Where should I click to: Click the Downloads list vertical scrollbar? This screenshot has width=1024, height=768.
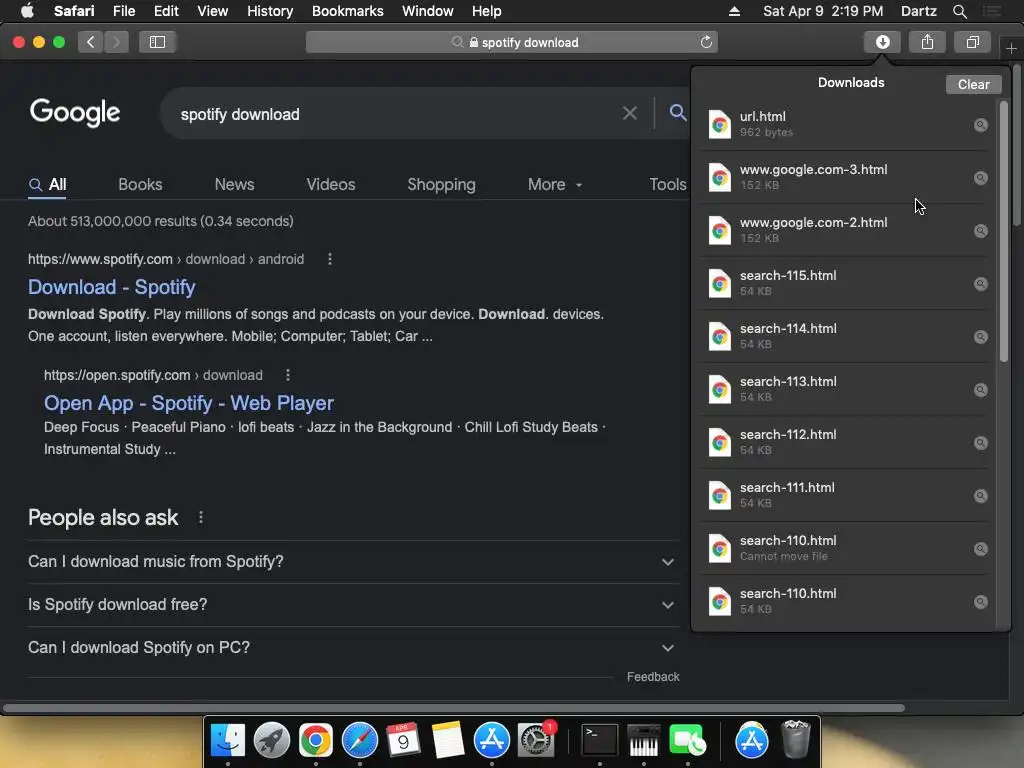[1004, 231]
